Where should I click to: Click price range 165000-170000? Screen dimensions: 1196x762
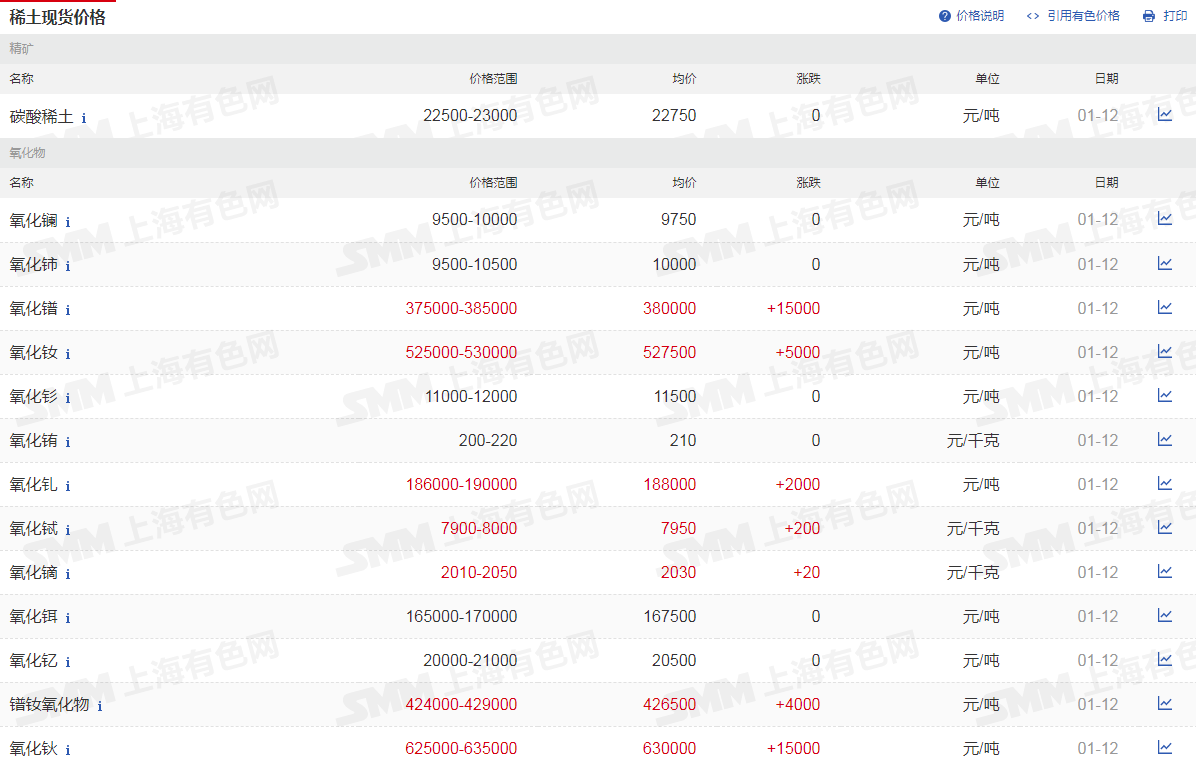pyautogui.click(x=461, y=616)
